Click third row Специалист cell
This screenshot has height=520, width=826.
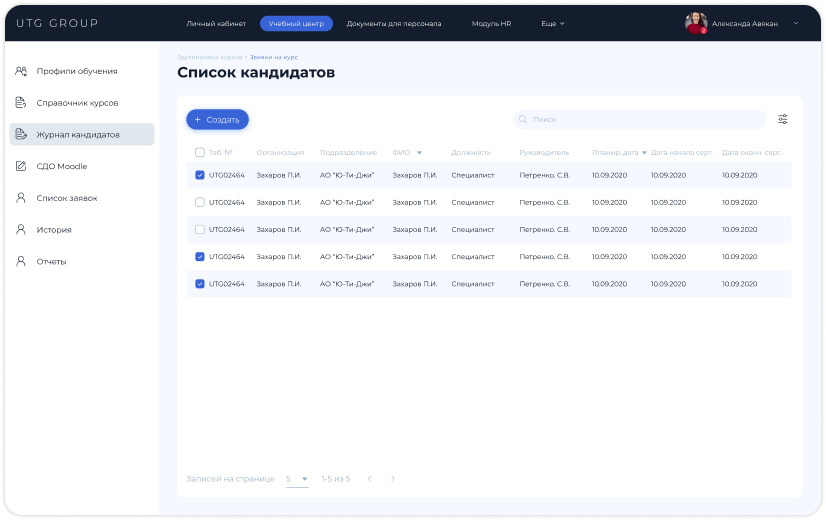point(473,229)
